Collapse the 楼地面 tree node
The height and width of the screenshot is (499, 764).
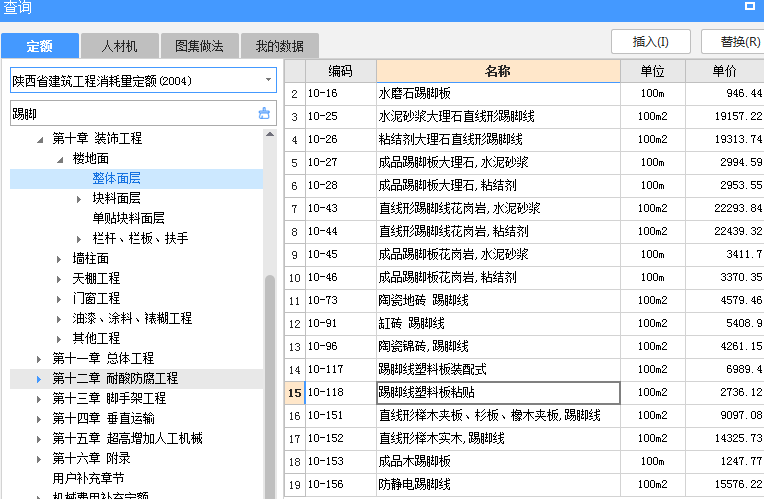(59, 160)
